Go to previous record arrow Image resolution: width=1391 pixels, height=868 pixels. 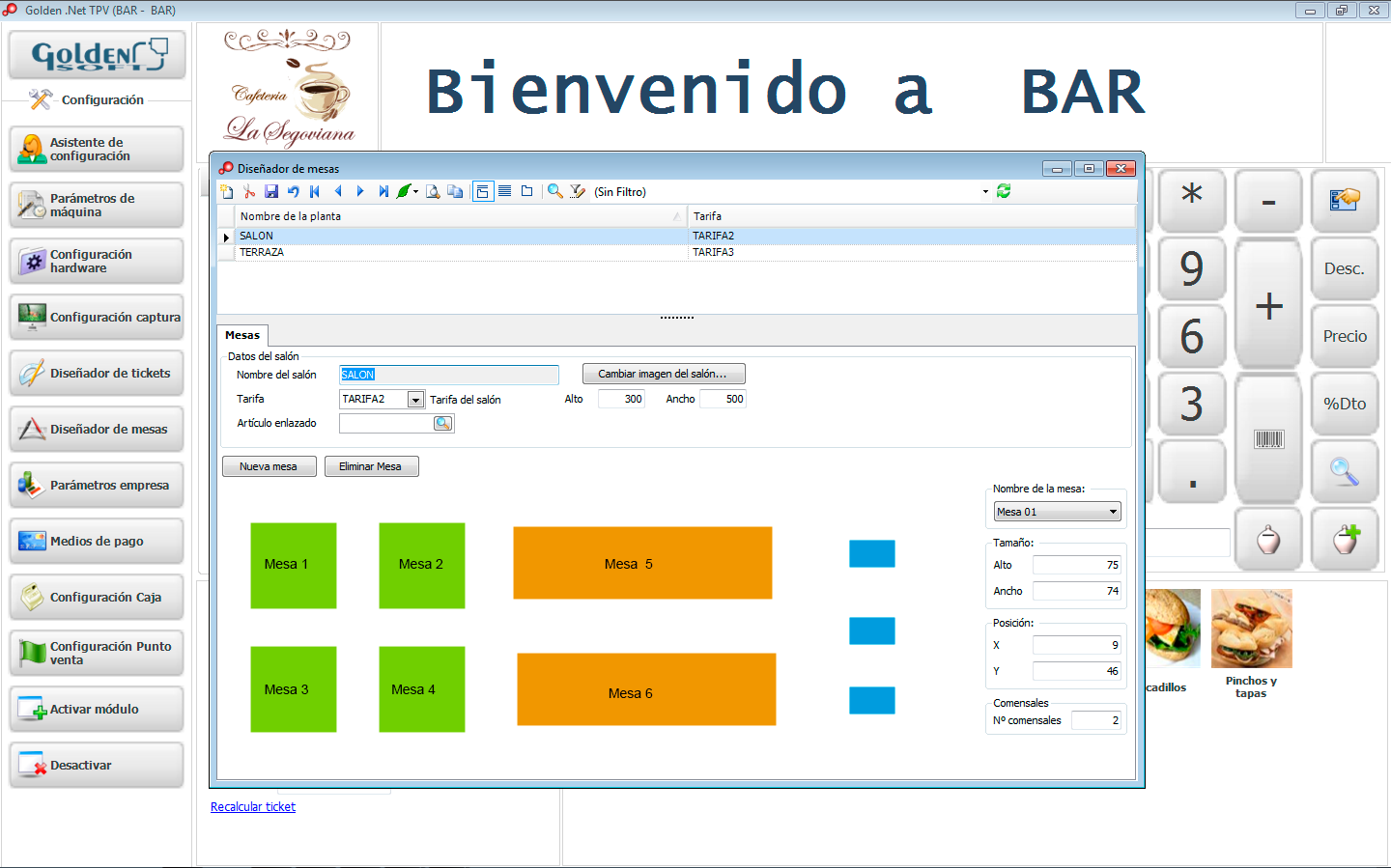tap(338, 191)
